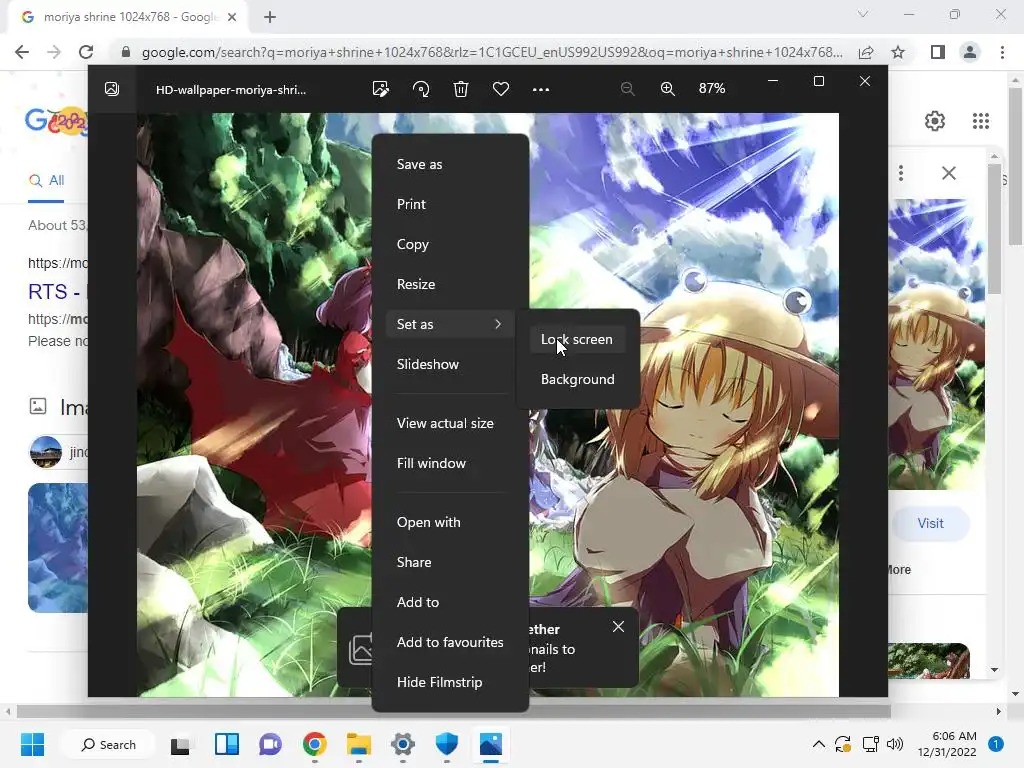
Task: Open Windows Security shield in taskbar
Action: click(447, 744)
